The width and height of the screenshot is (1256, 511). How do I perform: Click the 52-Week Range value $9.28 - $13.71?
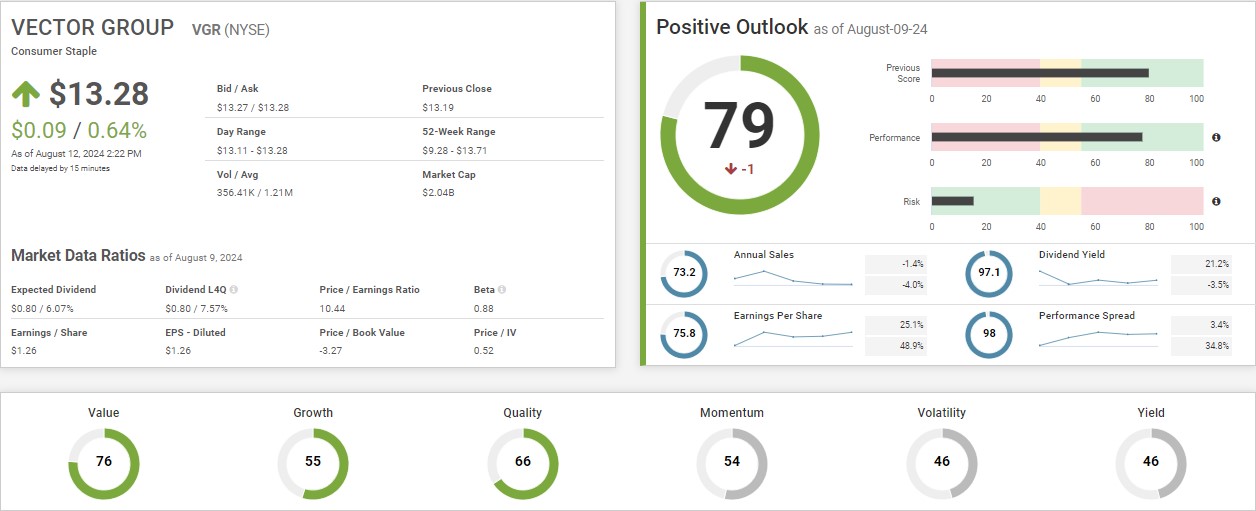tap(456, 150)
